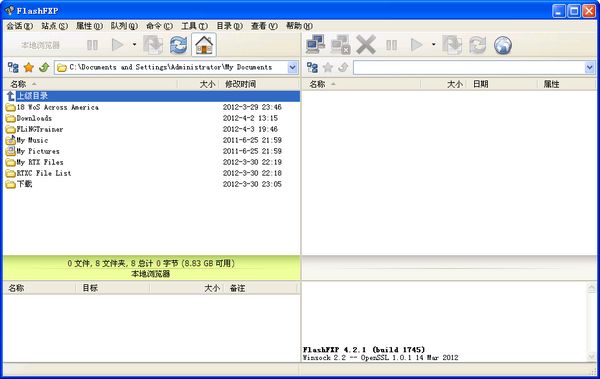
Task: Click the remote refresh icon
Action: [478, 45]
